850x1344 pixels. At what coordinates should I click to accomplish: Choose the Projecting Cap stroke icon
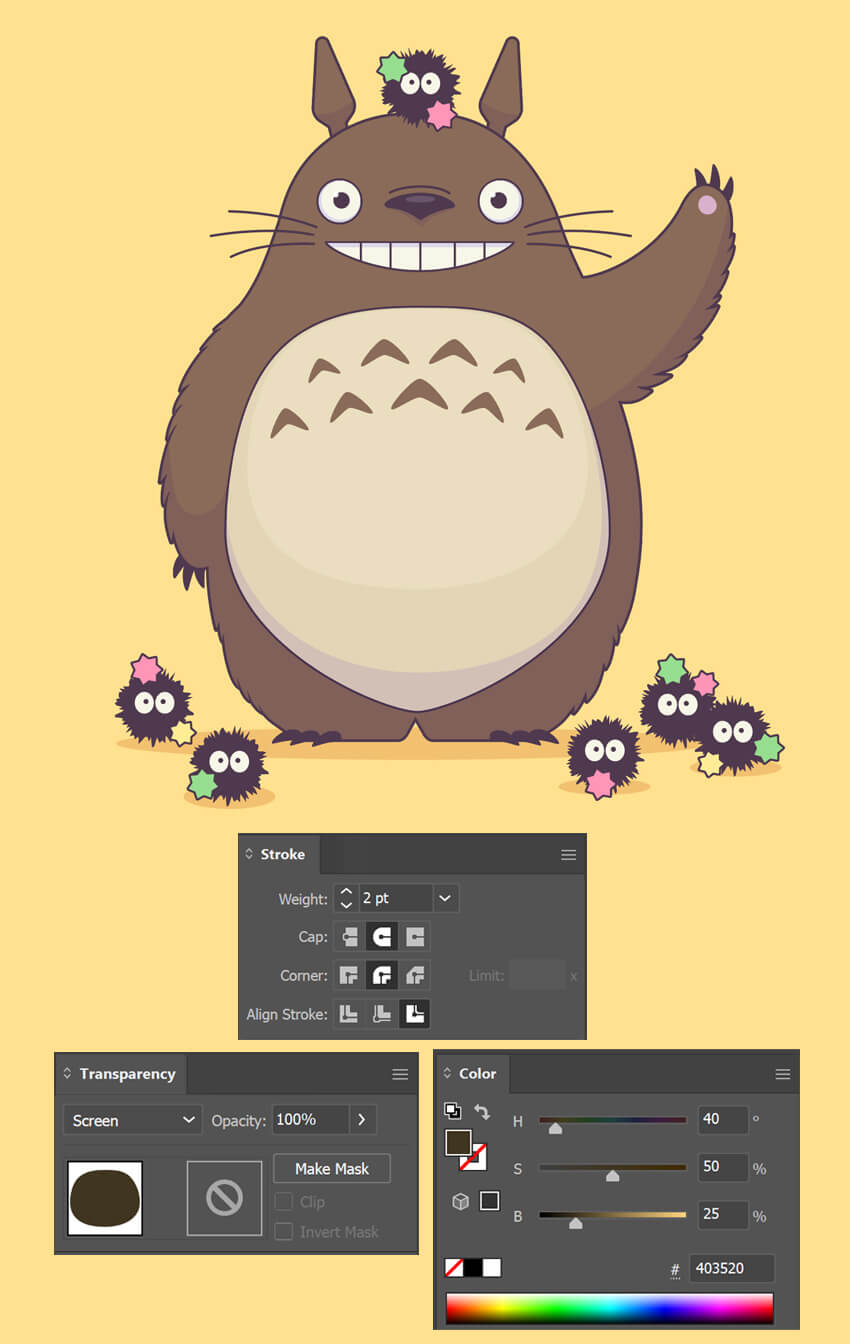click(x=415, y=937)
